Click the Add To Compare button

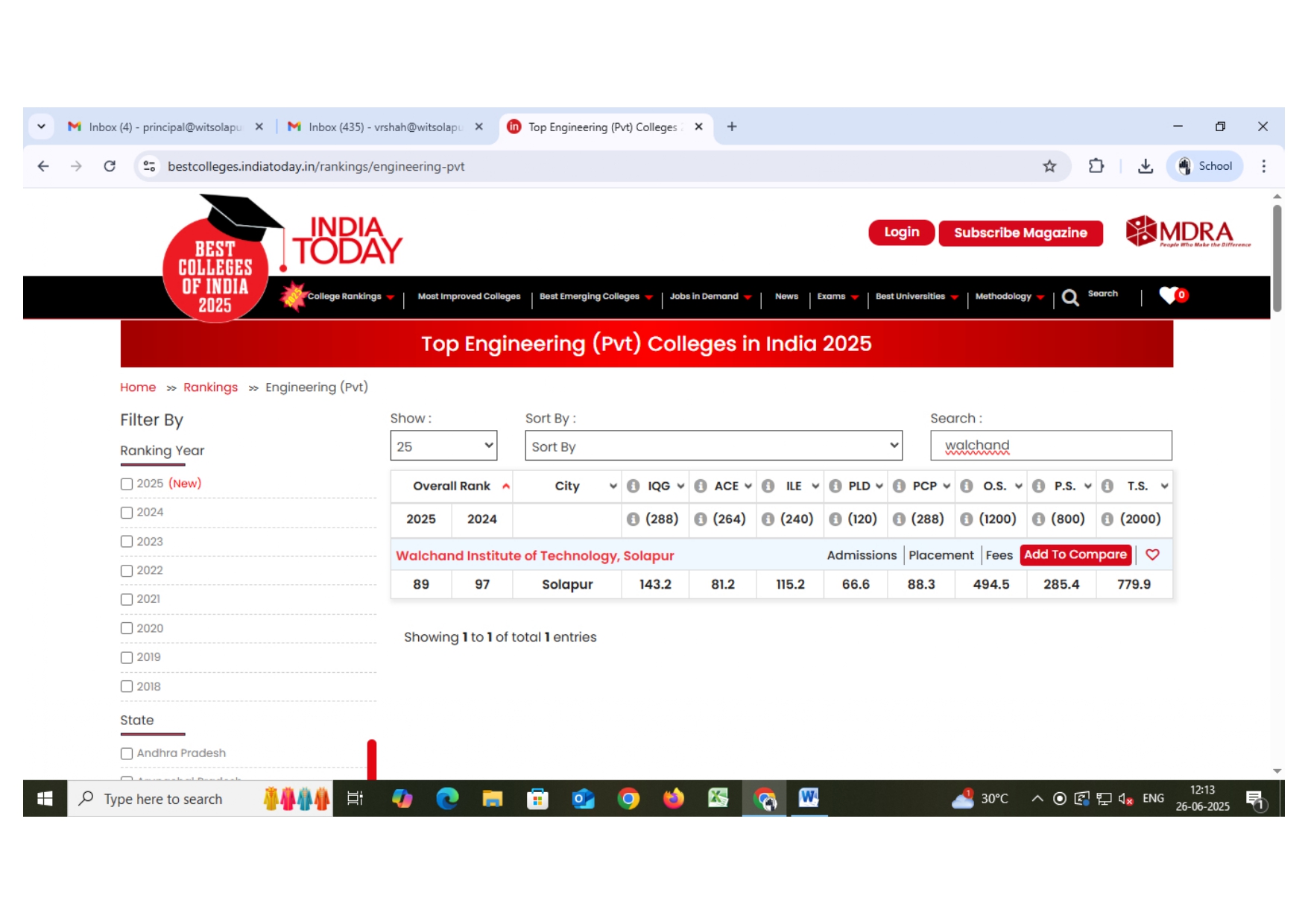1075,554
